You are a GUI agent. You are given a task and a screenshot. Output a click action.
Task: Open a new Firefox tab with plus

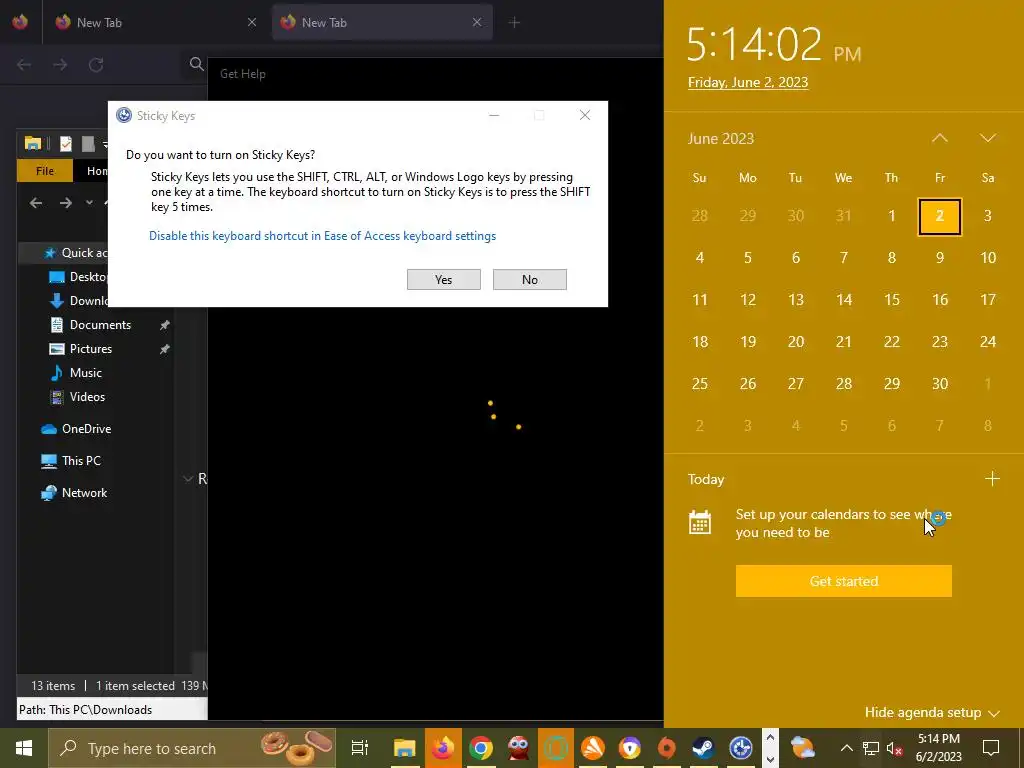click(514, 22)
